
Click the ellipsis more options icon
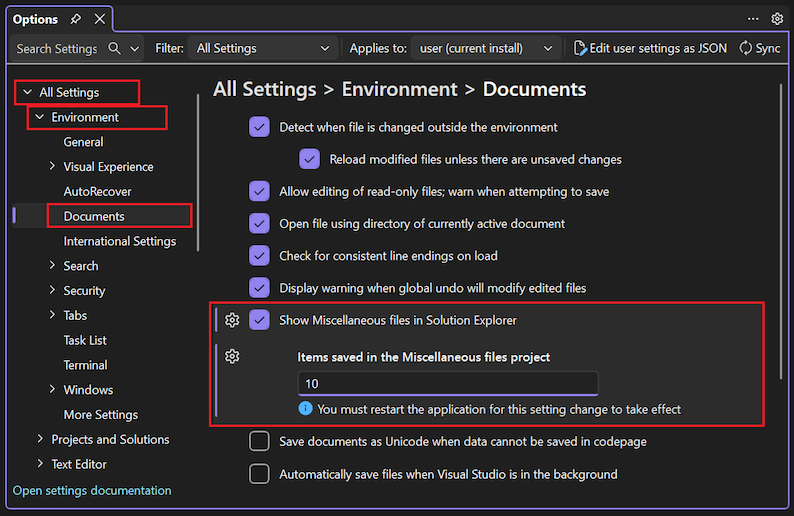click(x=753, y=19)
